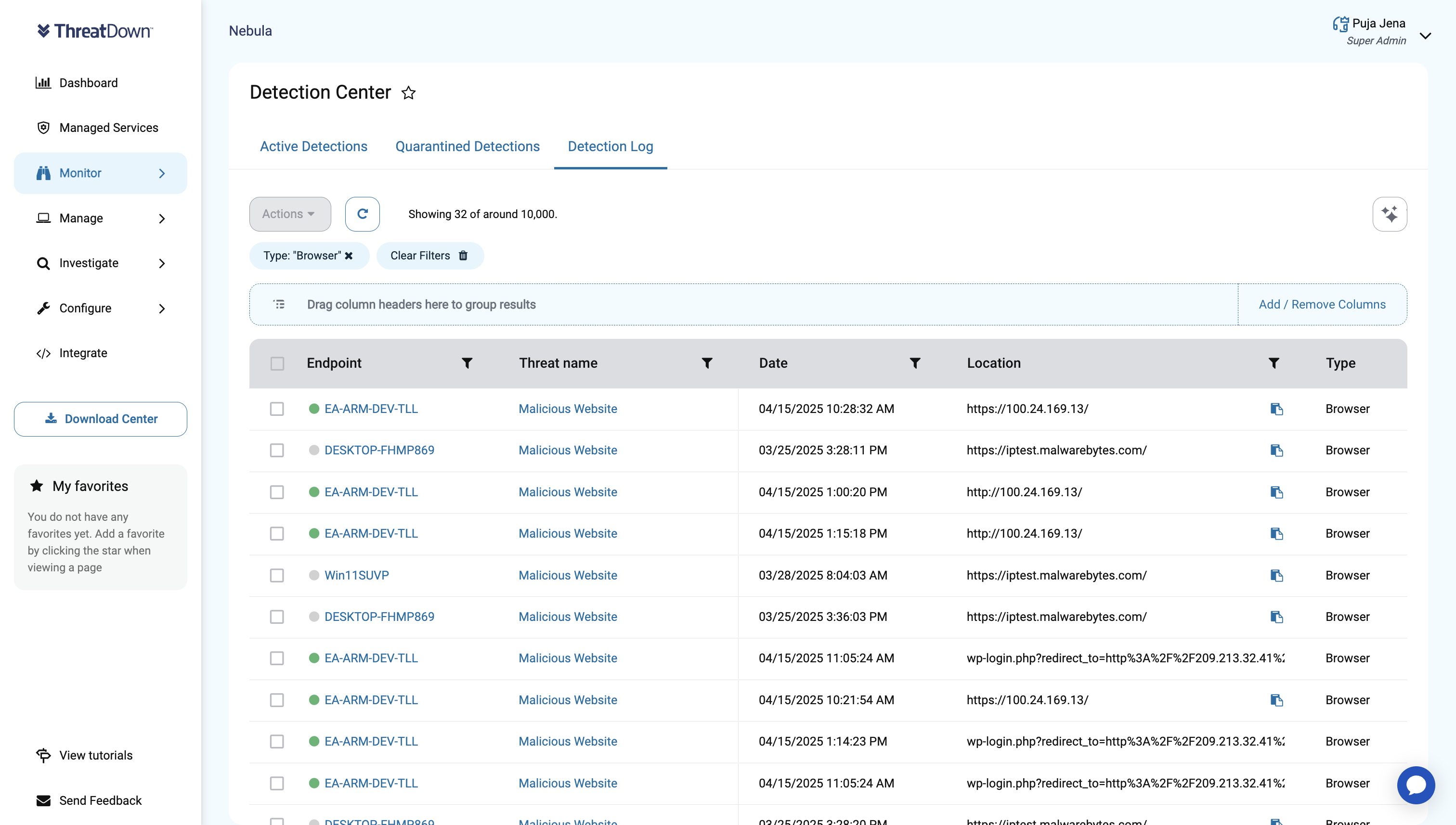Check the Win11SUVP row checkbox
The height and width of the screenshot is (825, 1456).
pyautogui.click(x=276, y=576)
